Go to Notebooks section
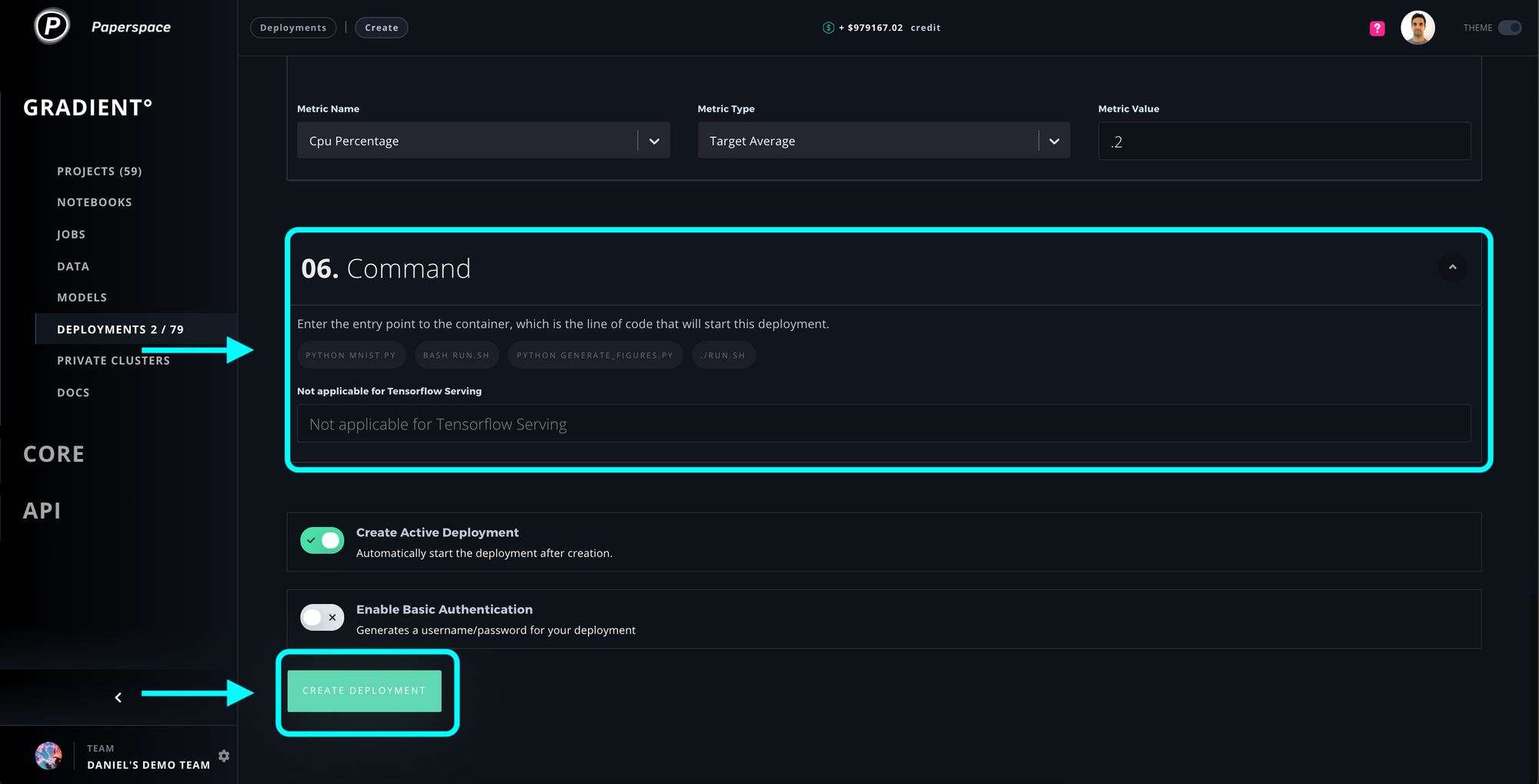This screenshot has width=1539, height=784. [95, 202]
